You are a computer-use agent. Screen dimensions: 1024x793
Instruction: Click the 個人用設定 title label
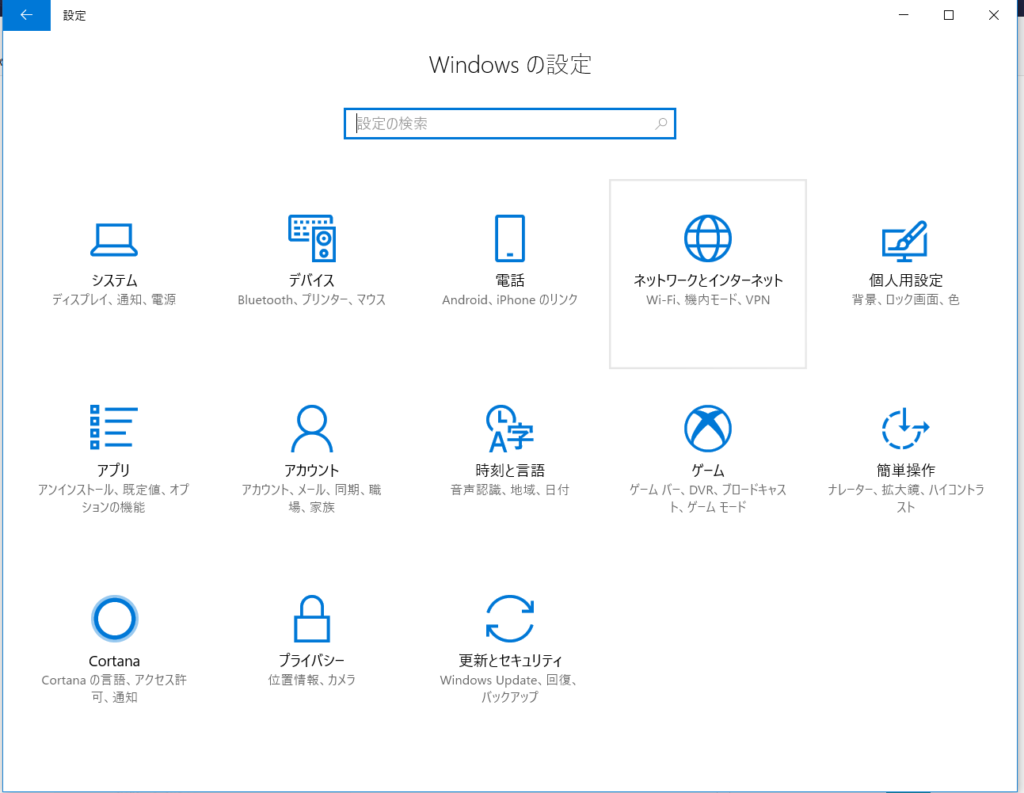coord(906,280)
